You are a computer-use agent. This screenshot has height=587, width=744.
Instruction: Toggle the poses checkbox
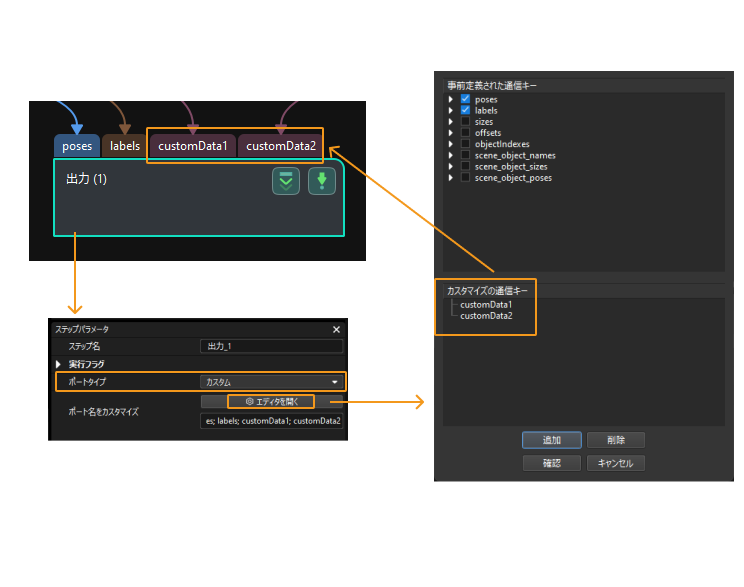[465, 99]
